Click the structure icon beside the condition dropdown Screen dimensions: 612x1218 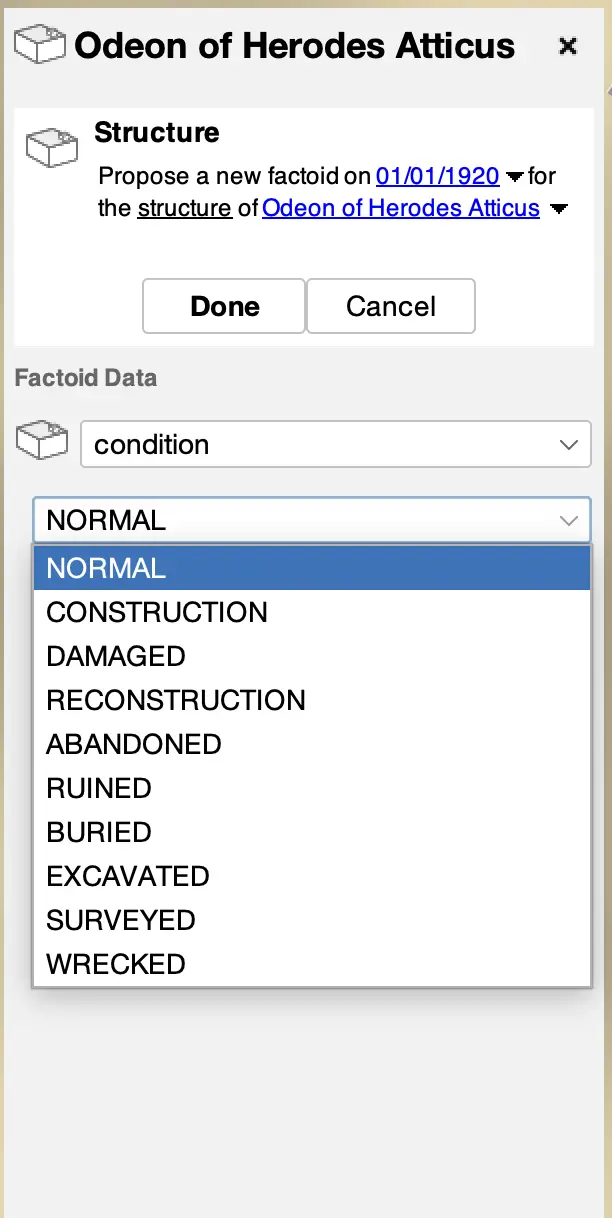pos(42,441)
